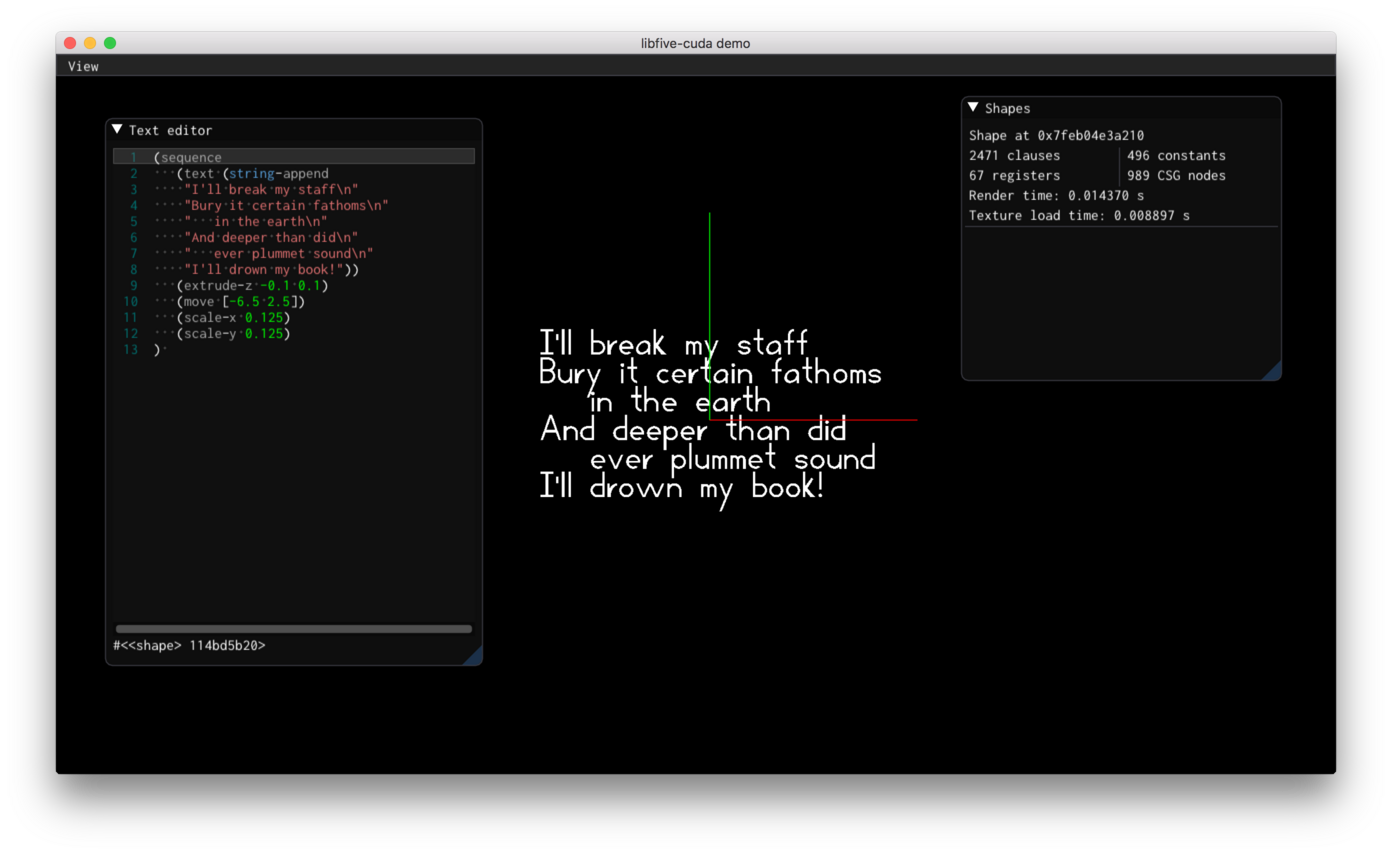Click rendered 'I'll drown my book!' in viewport
Viewport: 1392px width, 854px height.
click(x=681, y=488)
